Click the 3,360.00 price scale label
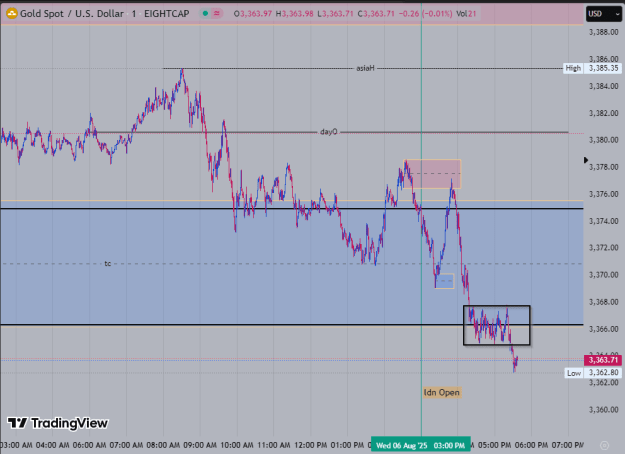The image size is (625, 454). pos(603,410)
